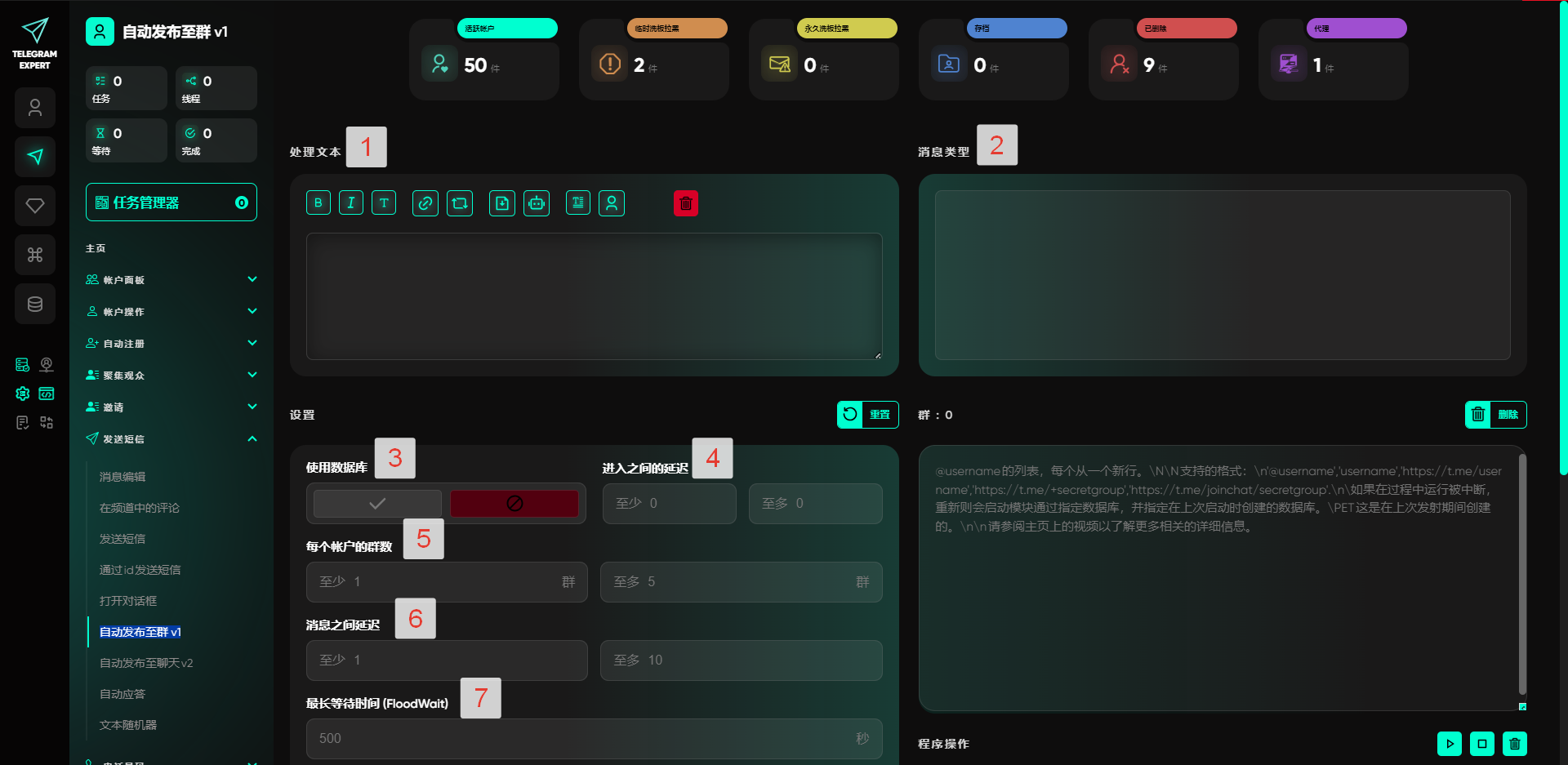The image size is (1568, 765).
Task: Open the 消息编辑 submenu item
Action: (x=122, y=477)
